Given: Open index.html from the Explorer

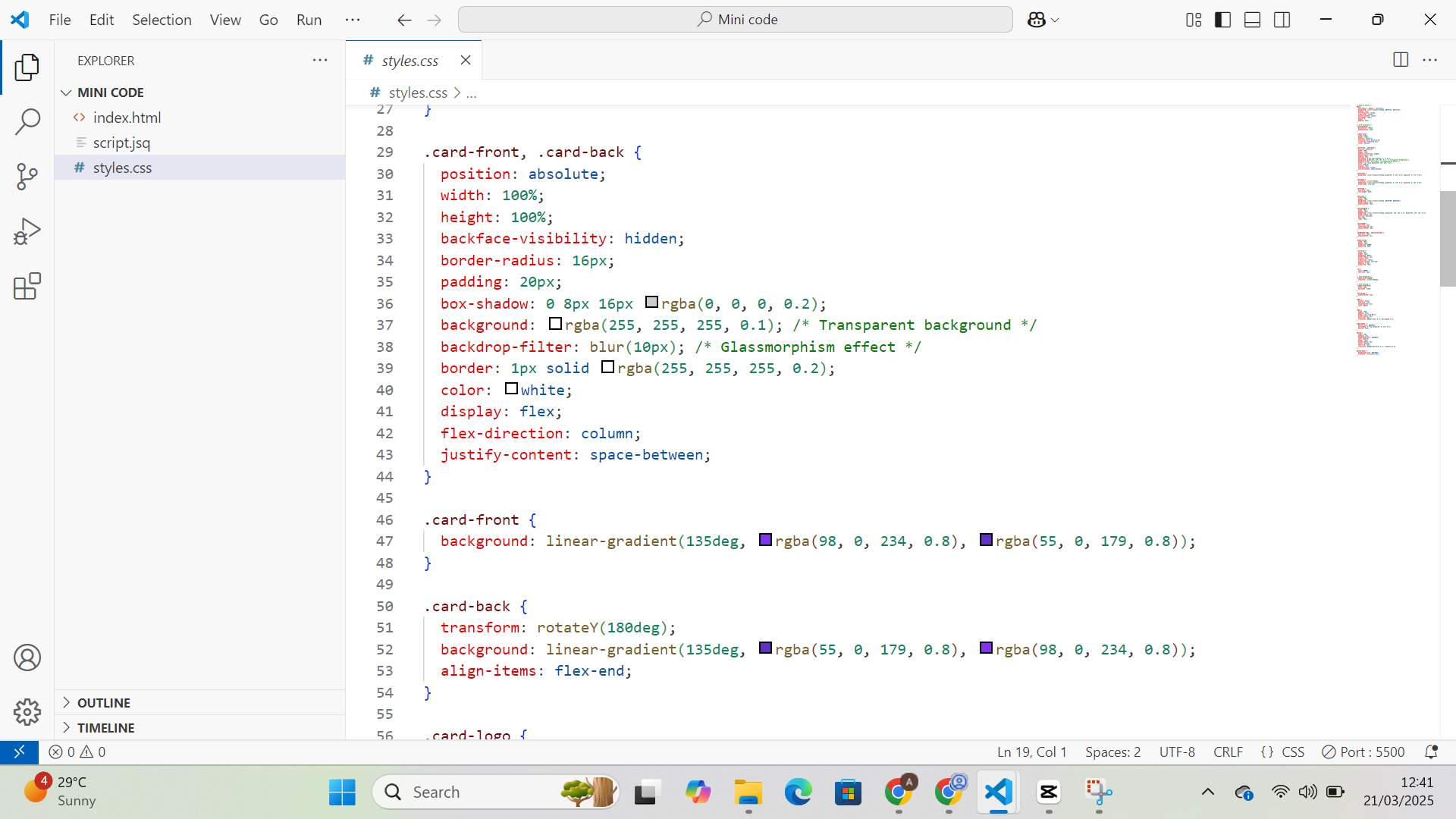Looking at the screenshot, I should coord(127,118).
